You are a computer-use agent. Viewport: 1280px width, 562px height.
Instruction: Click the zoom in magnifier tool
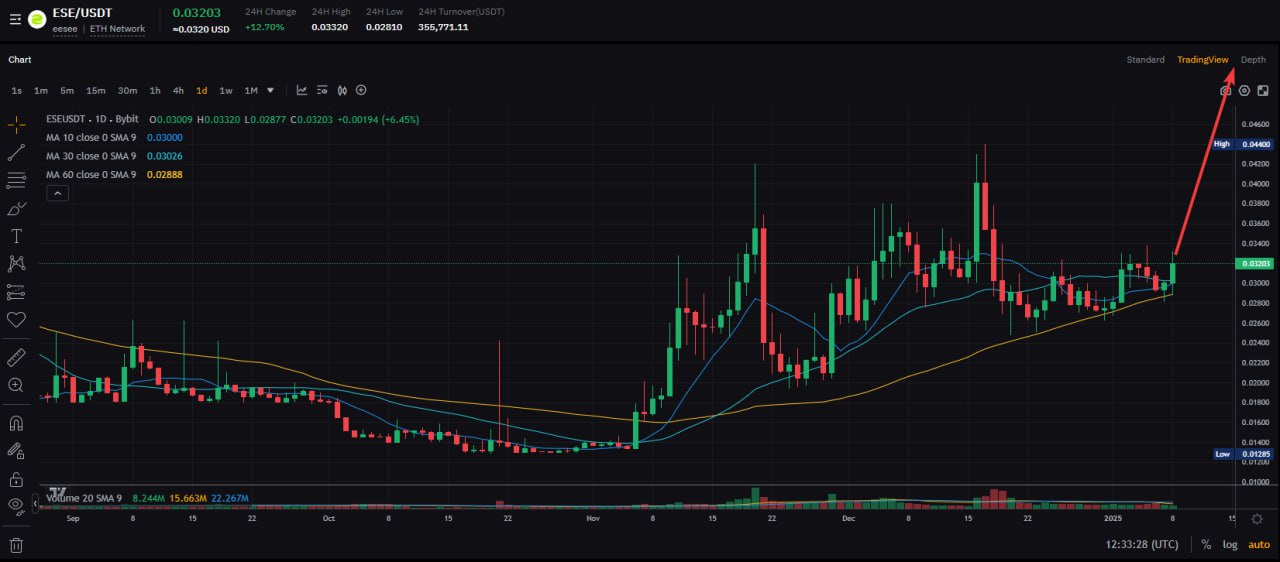(x=16, y=385)
